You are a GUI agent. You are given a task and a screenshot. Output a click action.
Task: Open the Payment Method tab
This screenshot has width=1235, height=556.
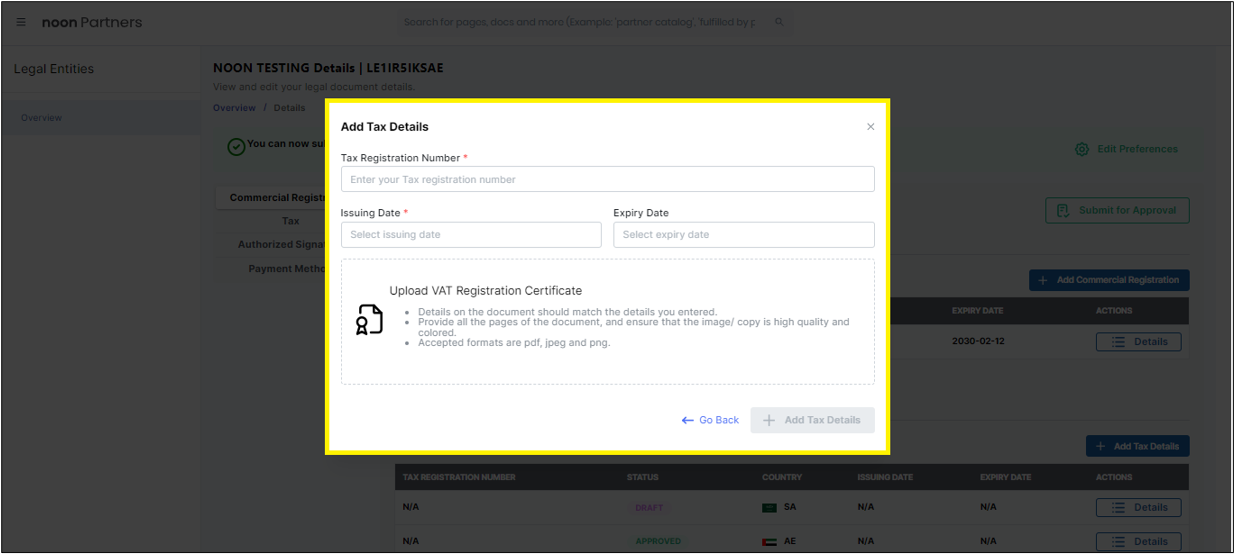[285, 269]
